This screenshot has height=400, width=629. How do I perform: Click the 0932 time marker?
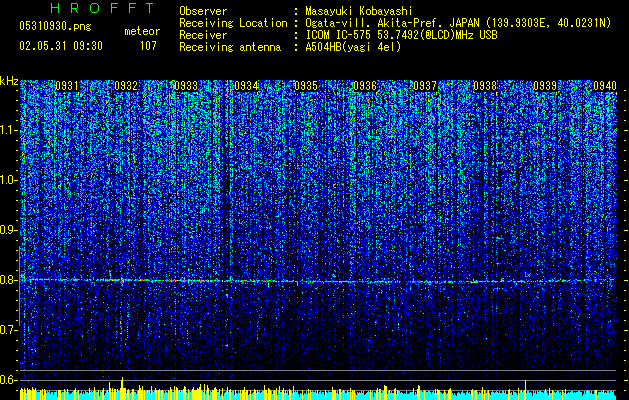(x=126, y=86)
